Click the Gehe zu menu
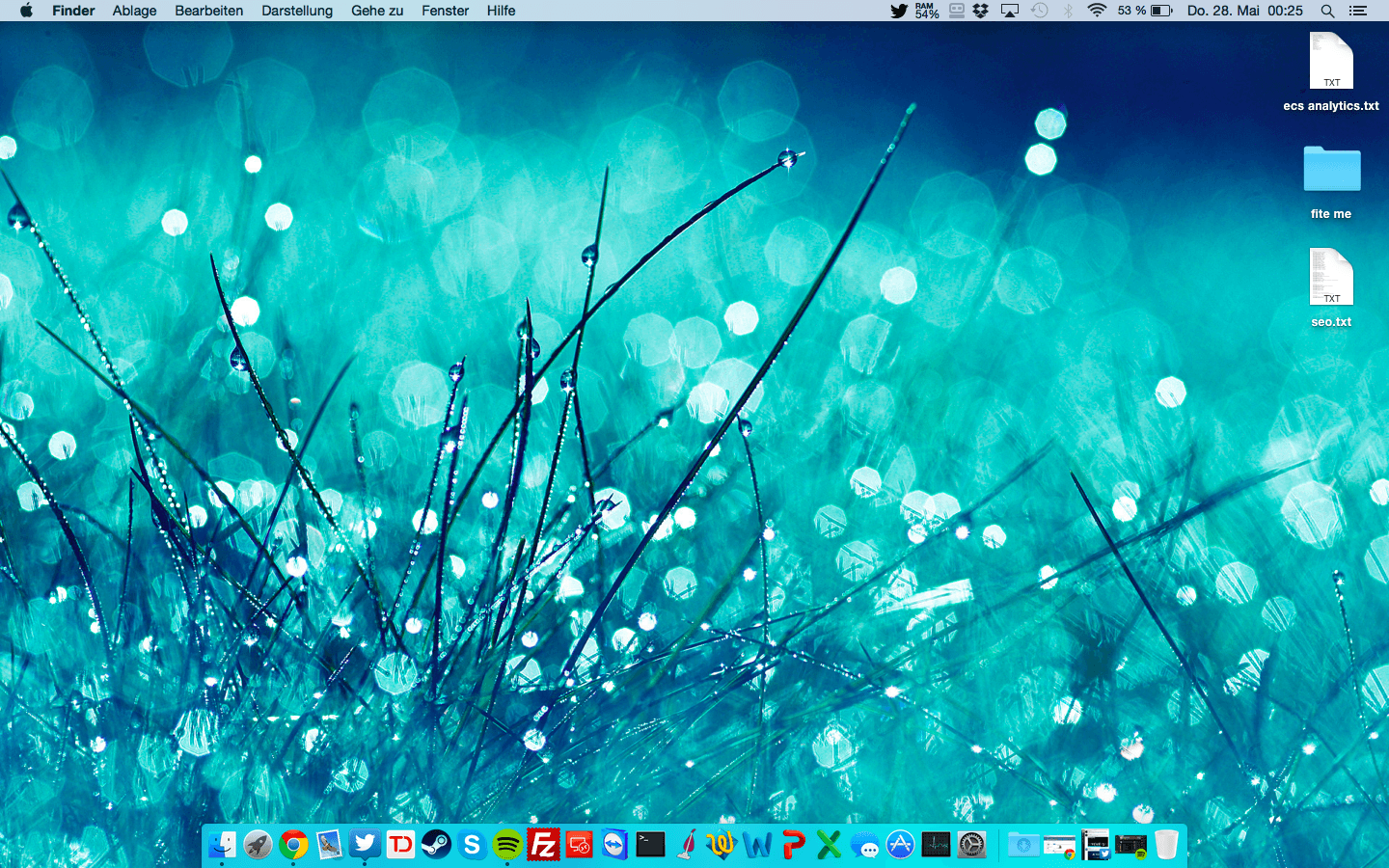The image size is (1389, 868). 377,11
